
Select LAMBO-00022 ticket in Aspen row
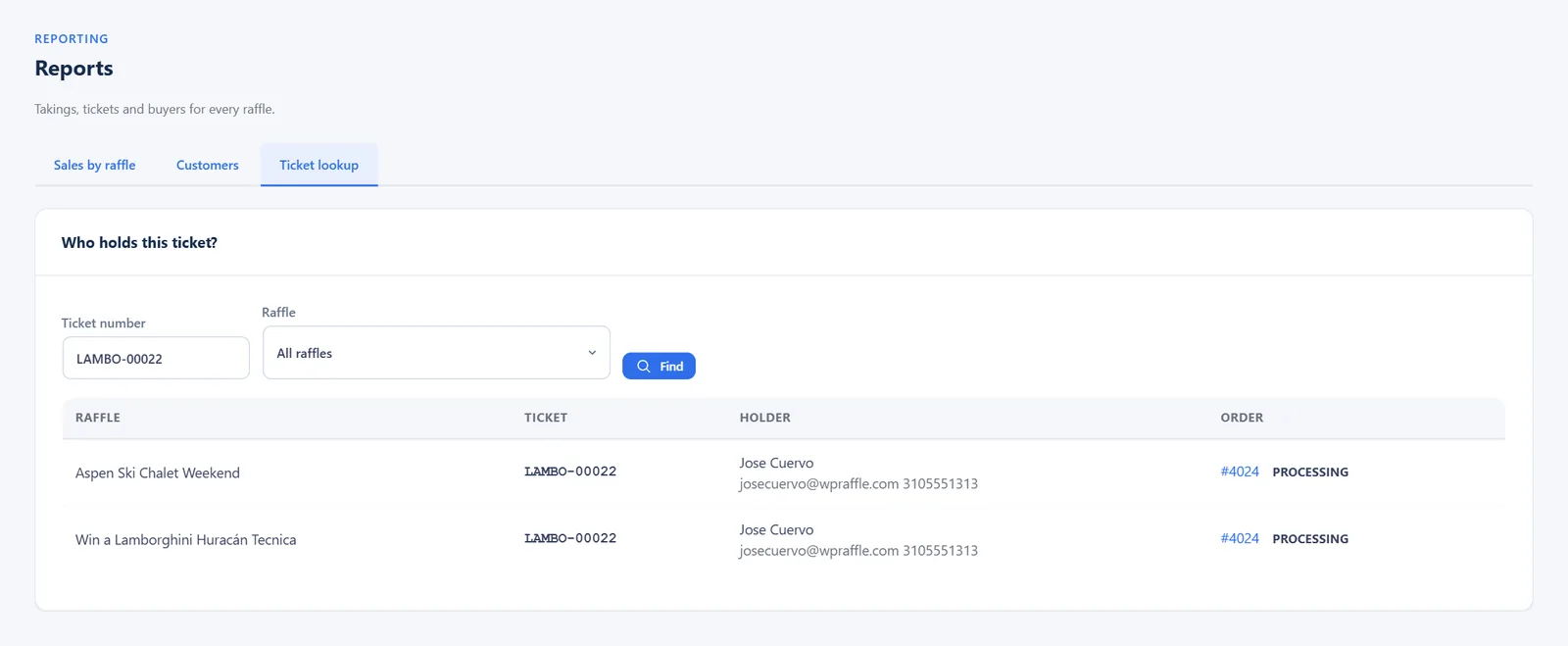[x=570, y=472]
